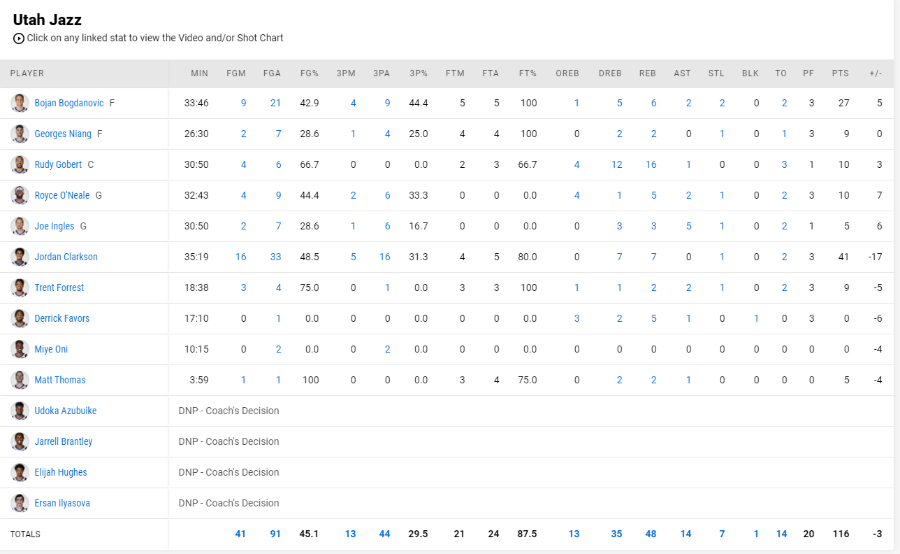View Miye Oni's 2 three-point attempts
Screen dimensions: 900x554
pyautogui.click(x=387, y=349)
